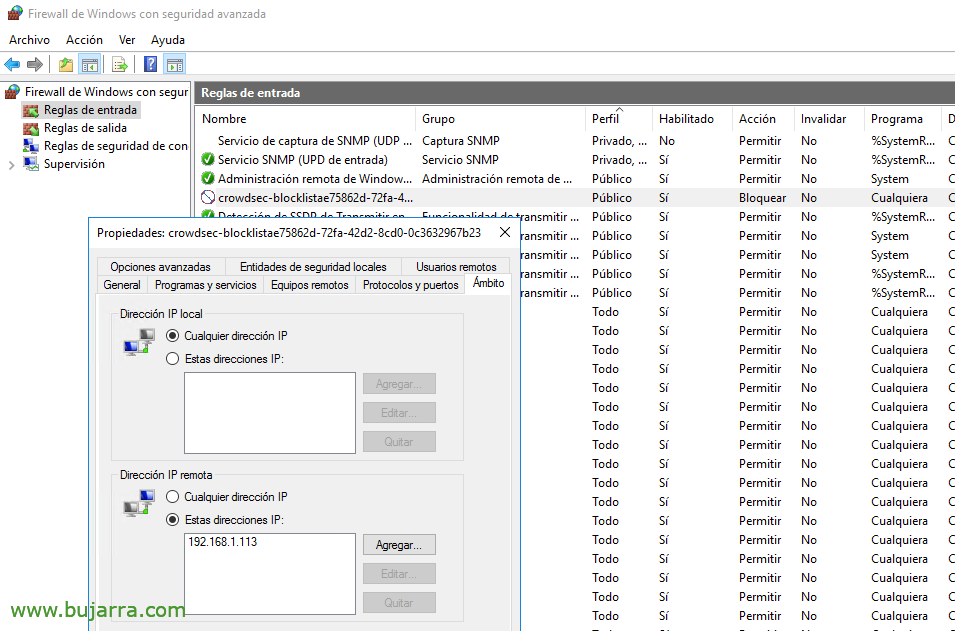This screenshot has height=631, width=955.
Task: Click Editar button for remote IP addresses
Action: 399,574
